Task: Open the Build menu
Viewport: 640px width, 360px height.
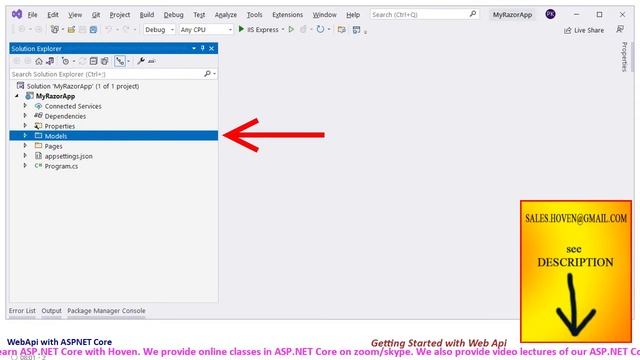Action: tap(147, 15)
